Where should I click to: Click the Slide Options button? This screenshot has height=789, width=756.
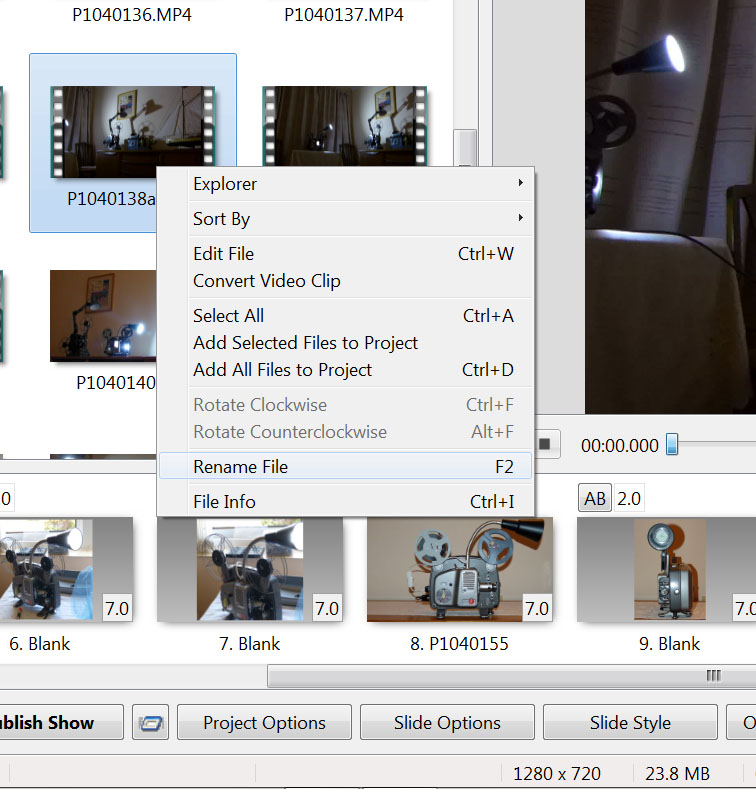[447, 723]
